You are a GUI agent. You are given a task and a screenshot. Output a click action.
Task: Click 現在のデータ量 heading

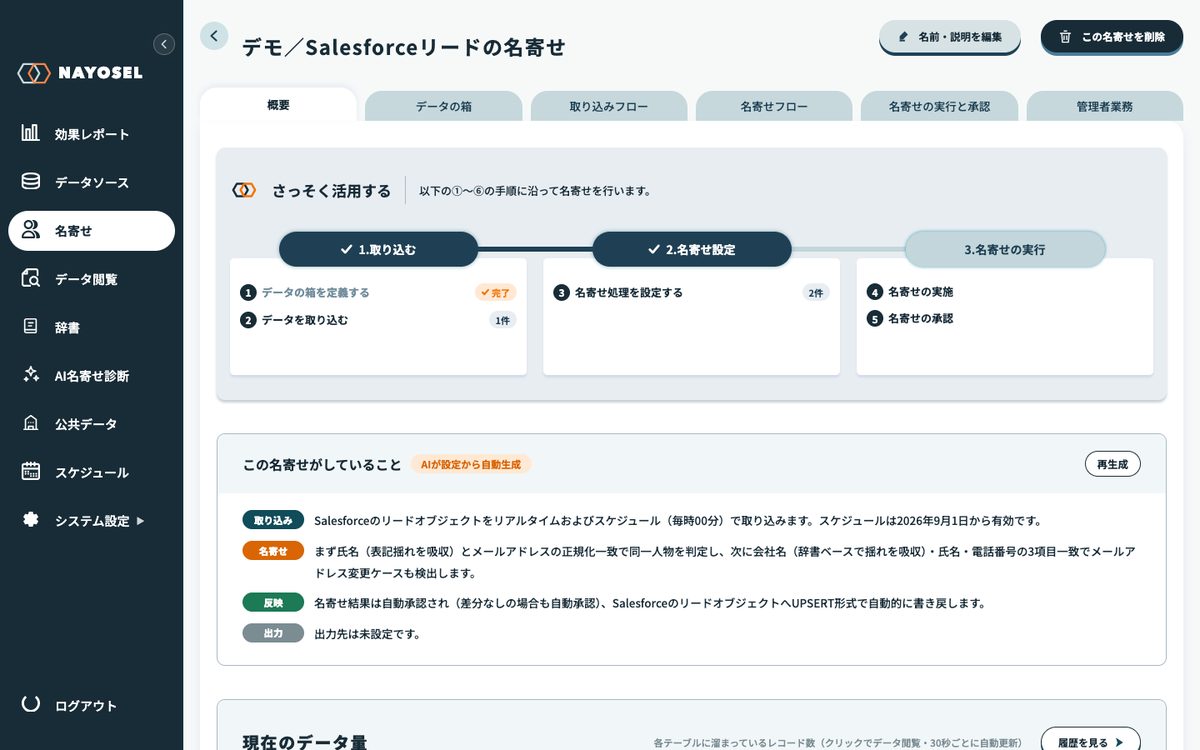305,742
